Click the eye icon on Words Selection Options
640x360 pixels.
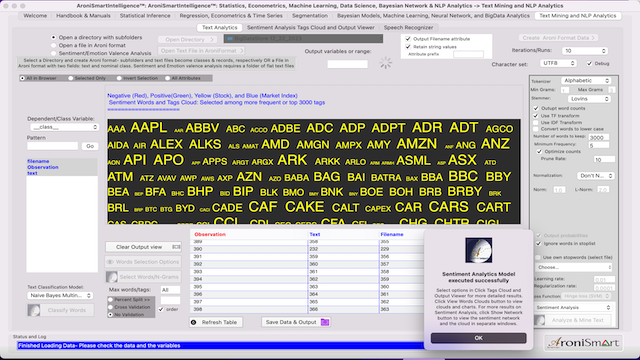tap(110, 262)
